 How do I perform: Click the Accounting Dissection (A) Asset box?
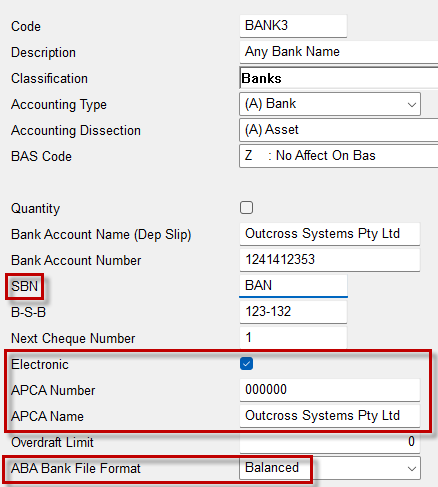pyautogui.click(x=339, y=130)
